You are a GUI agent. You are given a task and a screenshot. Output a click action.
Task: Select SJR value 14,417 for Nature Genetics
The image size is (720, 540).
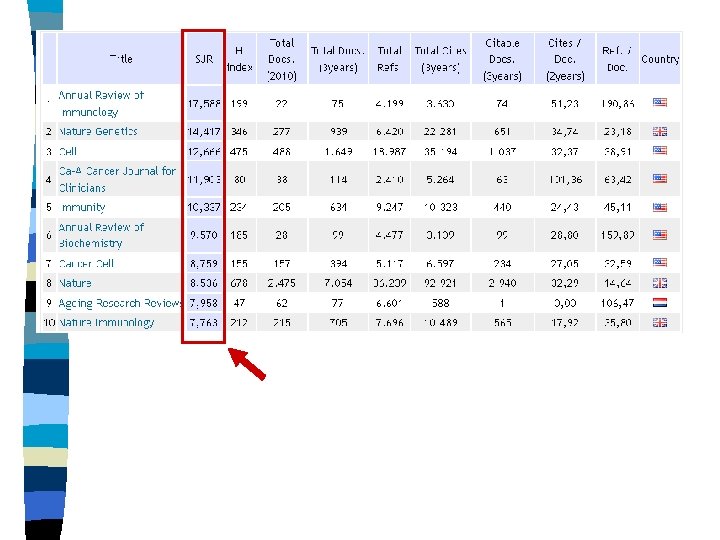pyautogui.click(x=204, y=131)
